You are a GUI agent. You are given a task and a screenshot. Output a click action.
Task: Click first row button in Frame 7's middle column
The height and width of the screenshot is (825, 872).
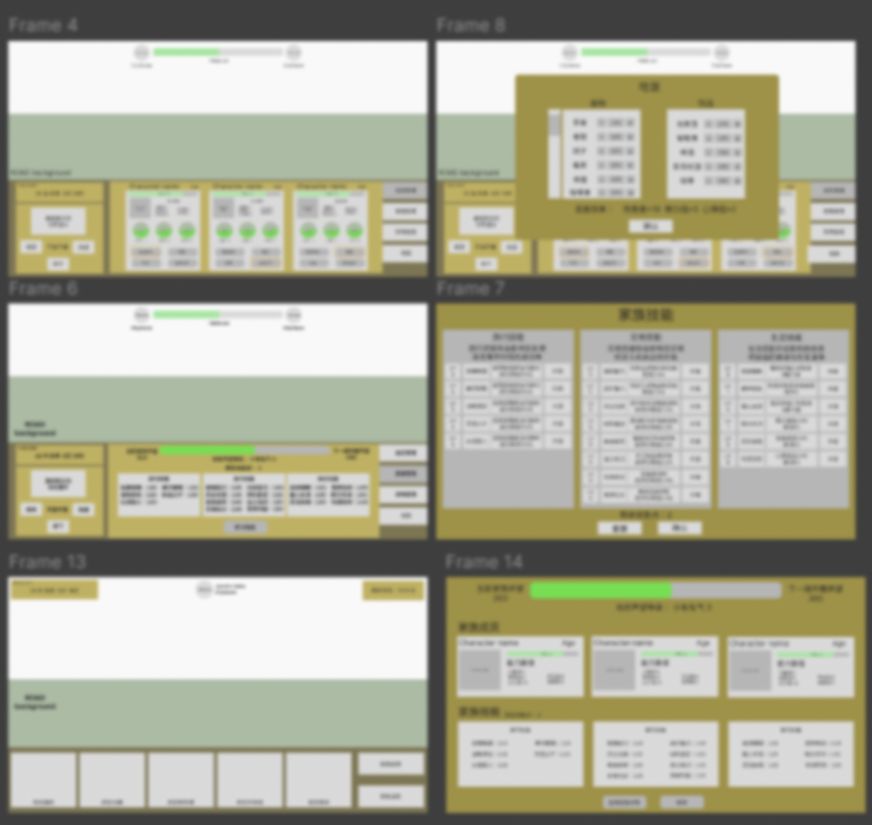[695, 371]
